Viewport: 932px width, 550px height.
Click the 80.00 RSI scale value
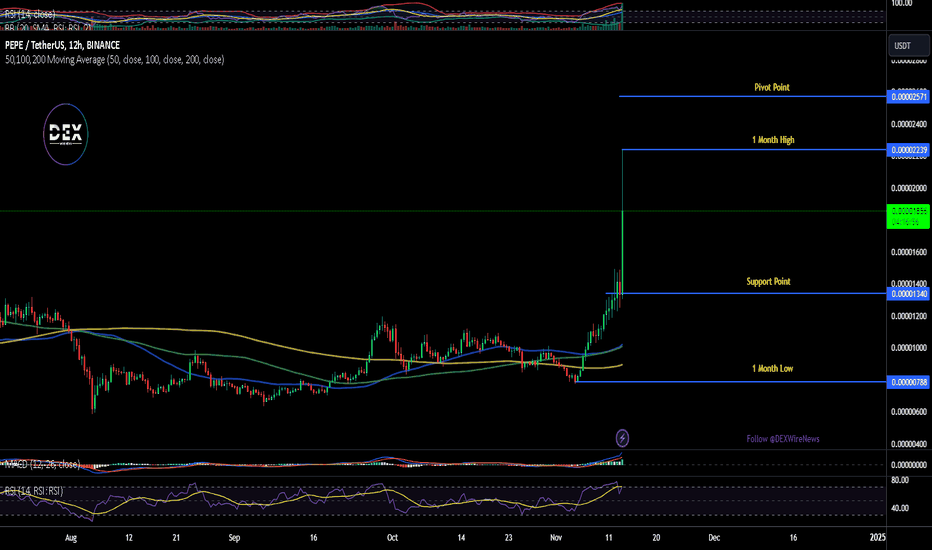(x=899, y=480)
